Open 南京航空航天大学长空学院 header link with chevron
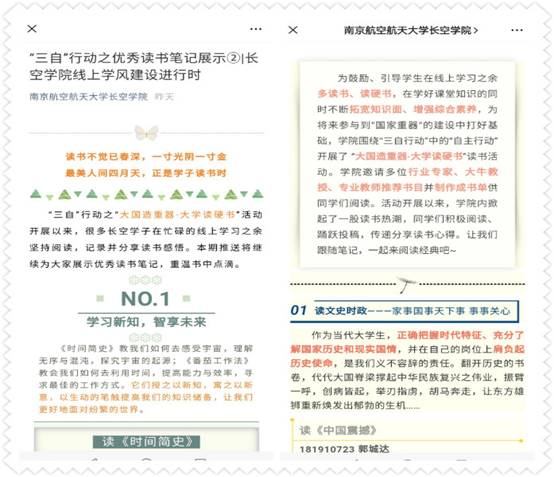Image resolution: width=554 pixels, height=477 pixels. pyautogui.click(x=411, y=30)
